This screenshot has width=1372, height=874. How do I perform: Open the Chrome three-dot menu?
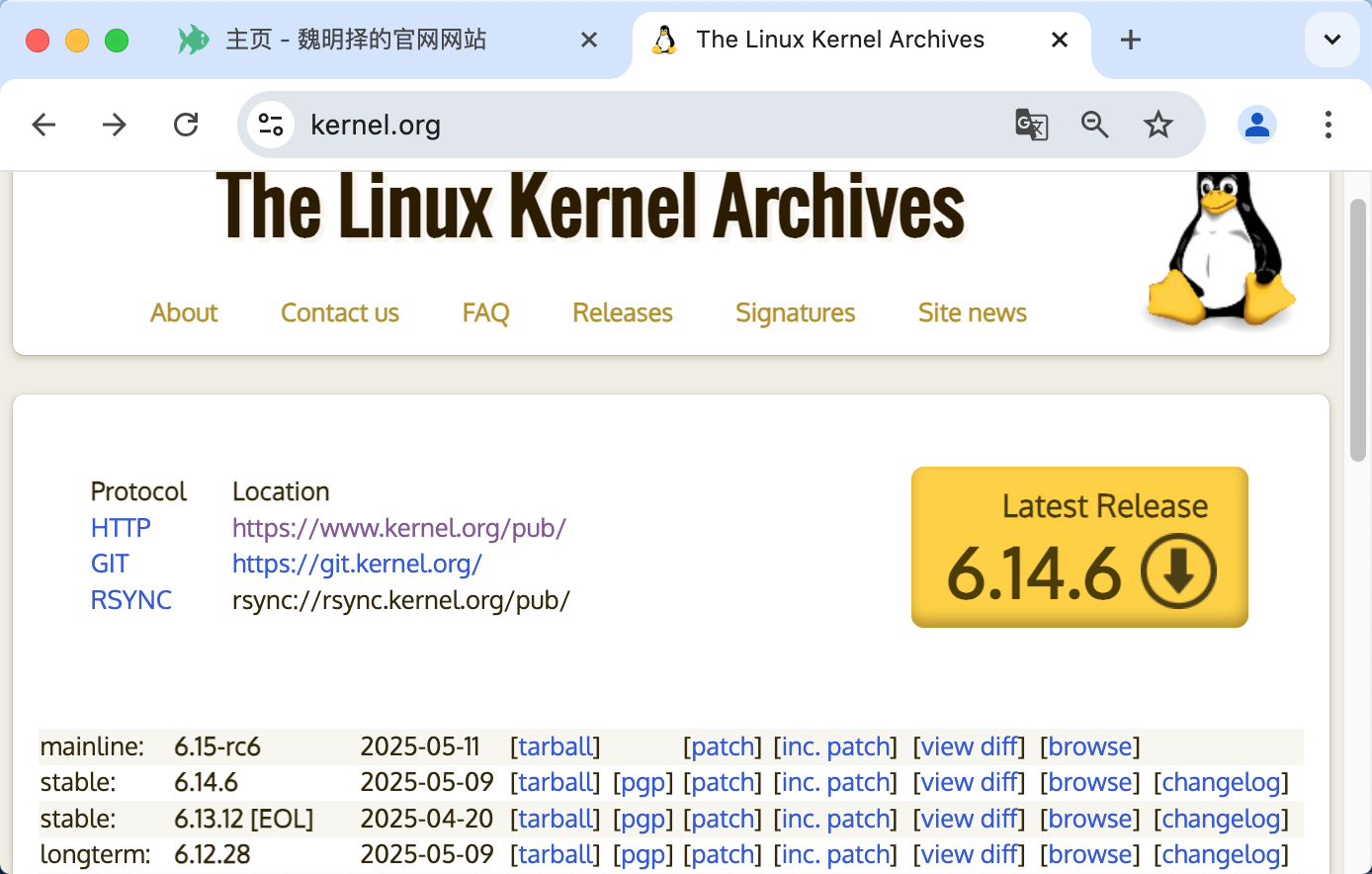click(1329, 125)
